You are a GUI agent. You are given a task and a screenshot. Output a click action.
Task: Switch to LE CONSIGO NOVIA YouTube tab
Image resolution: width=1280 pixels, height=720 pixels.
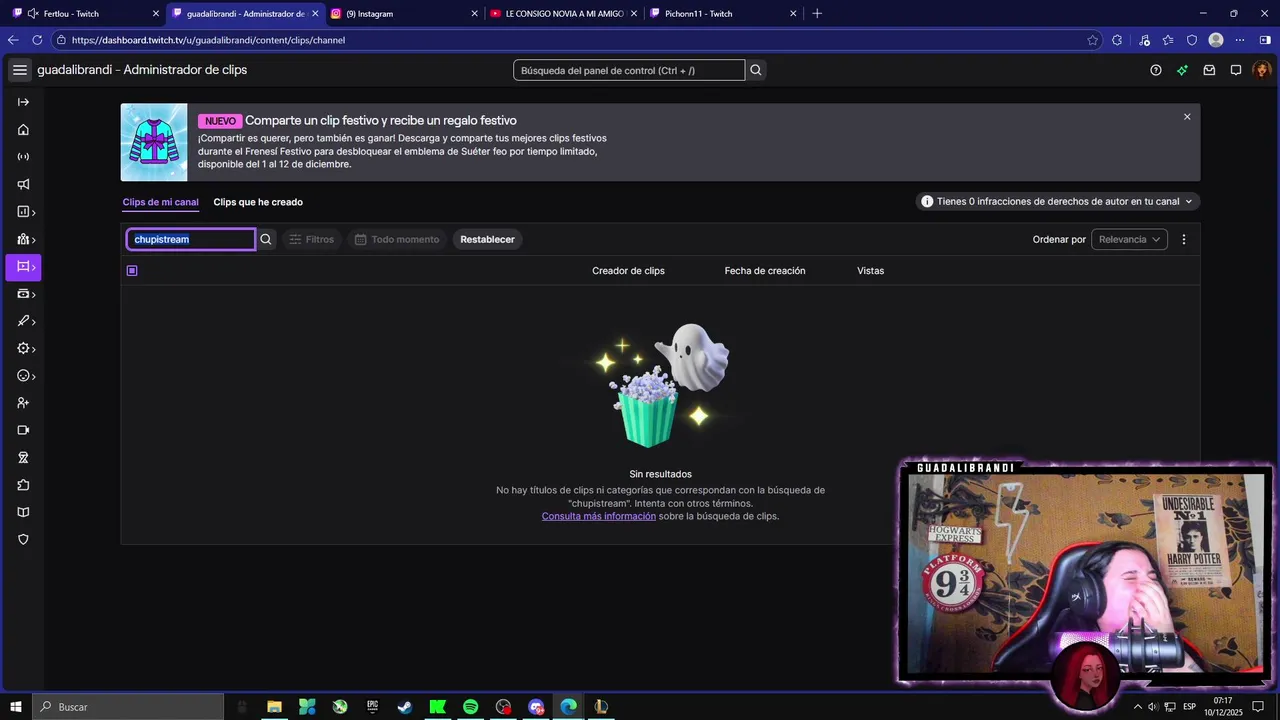click(563, 13)
